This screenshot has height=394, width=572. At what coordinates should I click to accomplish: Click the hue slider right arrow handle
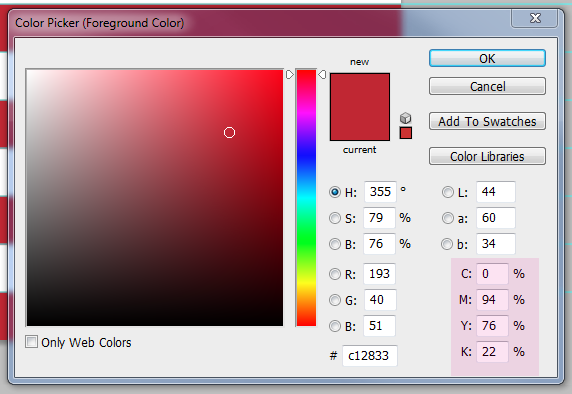pyautogui.click(x=322, y=74)
